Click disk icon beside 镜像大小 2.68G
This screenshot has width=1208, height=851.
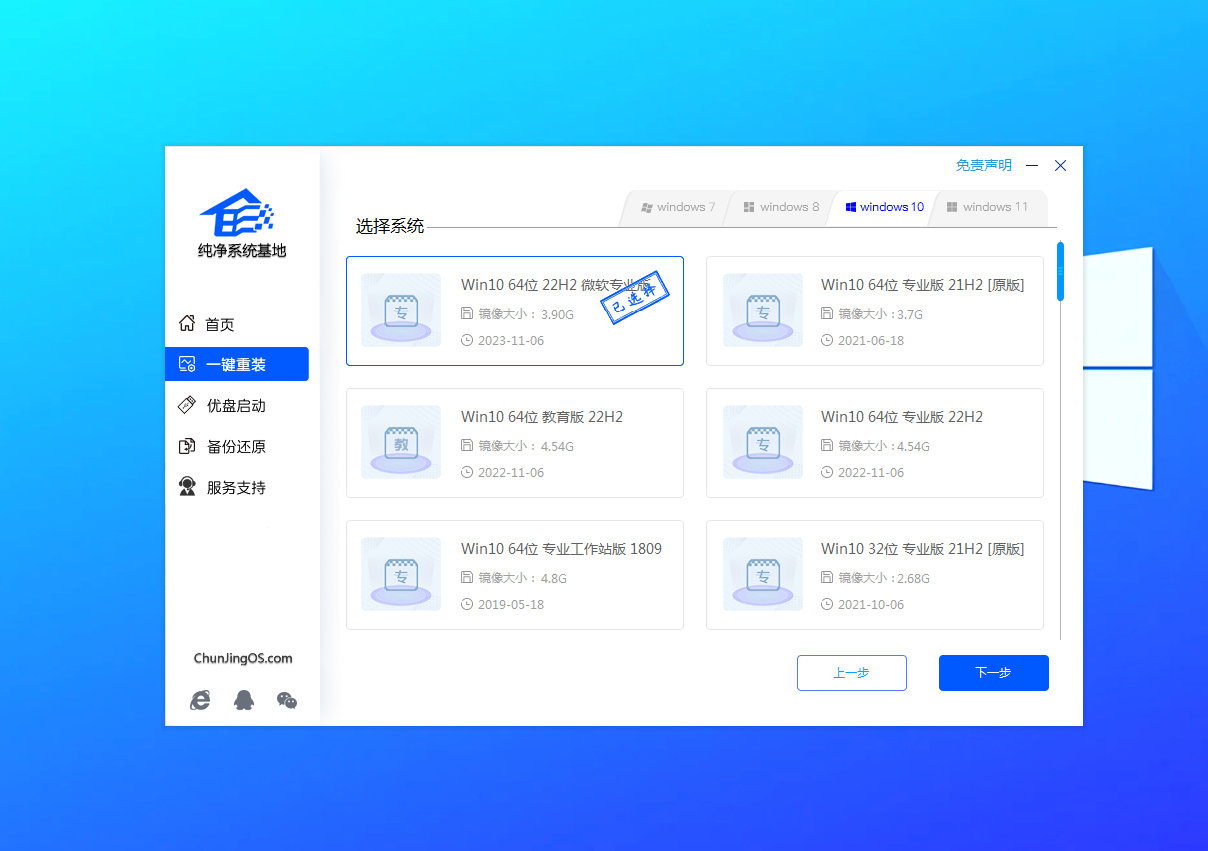827,577
